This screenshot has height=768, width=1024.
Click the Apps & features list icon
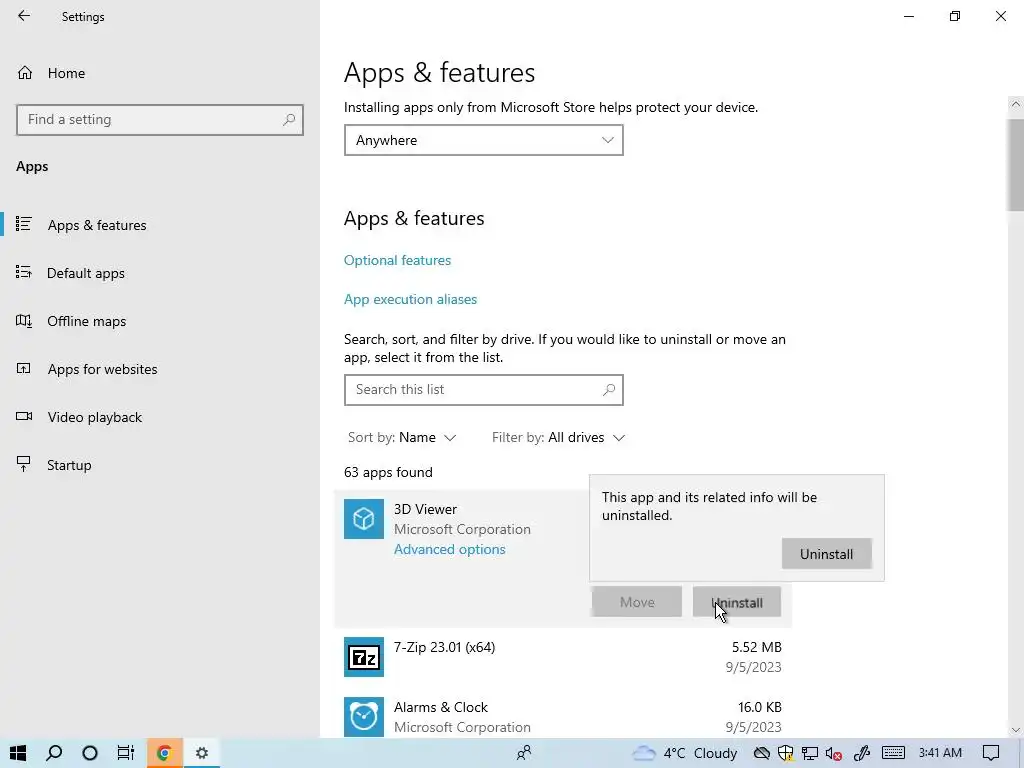24,225
